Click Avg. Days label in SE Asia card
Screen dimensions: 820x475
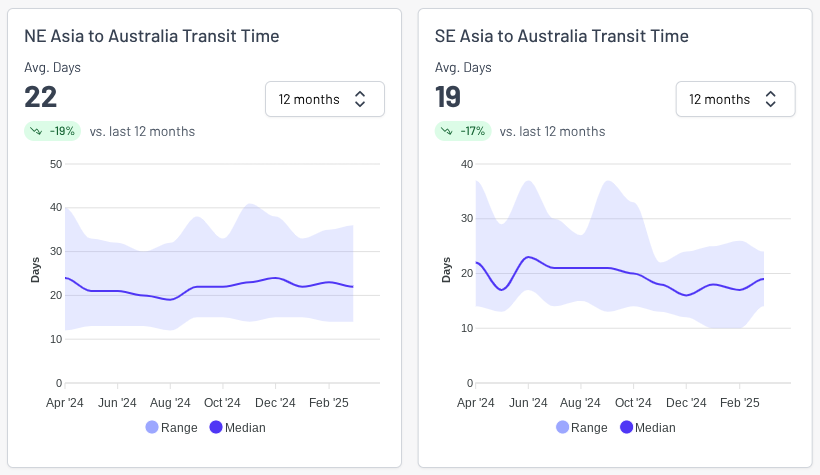[463, 67]
